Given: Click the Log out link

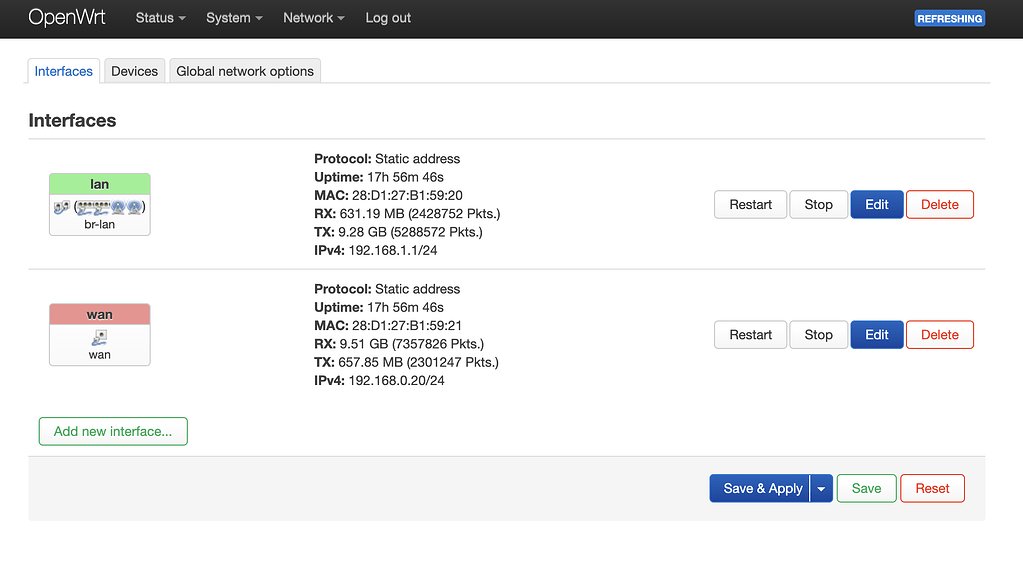Looking at the screenshot, I should coord(387,18).
